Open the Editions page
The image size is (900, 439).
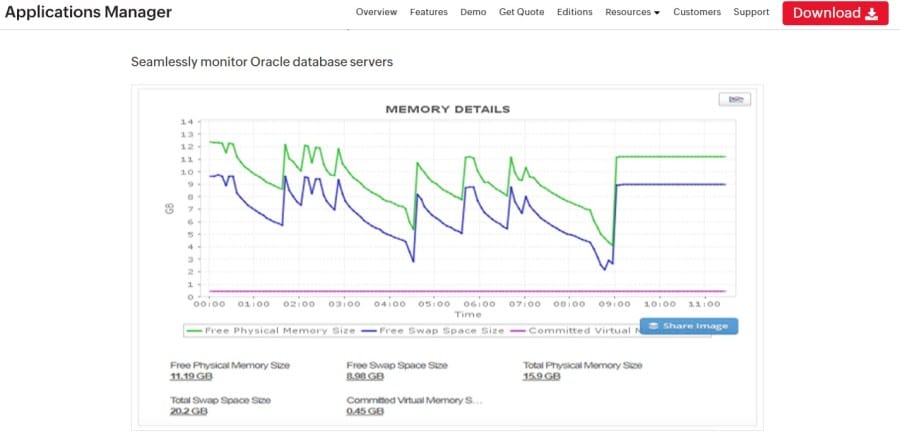tap(575, 12)
